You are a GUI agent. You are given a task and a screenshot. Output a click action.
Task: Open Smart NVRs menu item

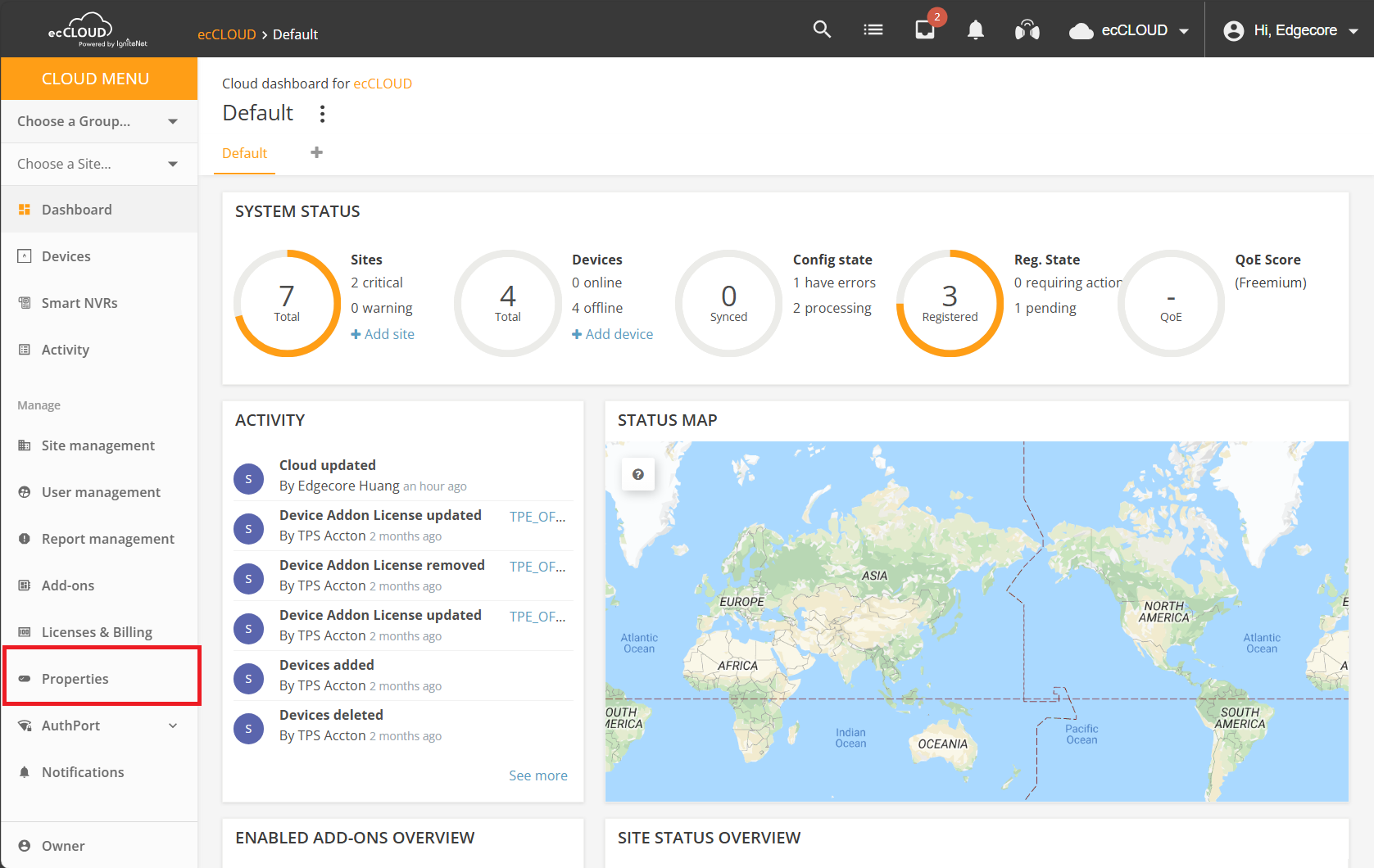[x=99, y=303]
